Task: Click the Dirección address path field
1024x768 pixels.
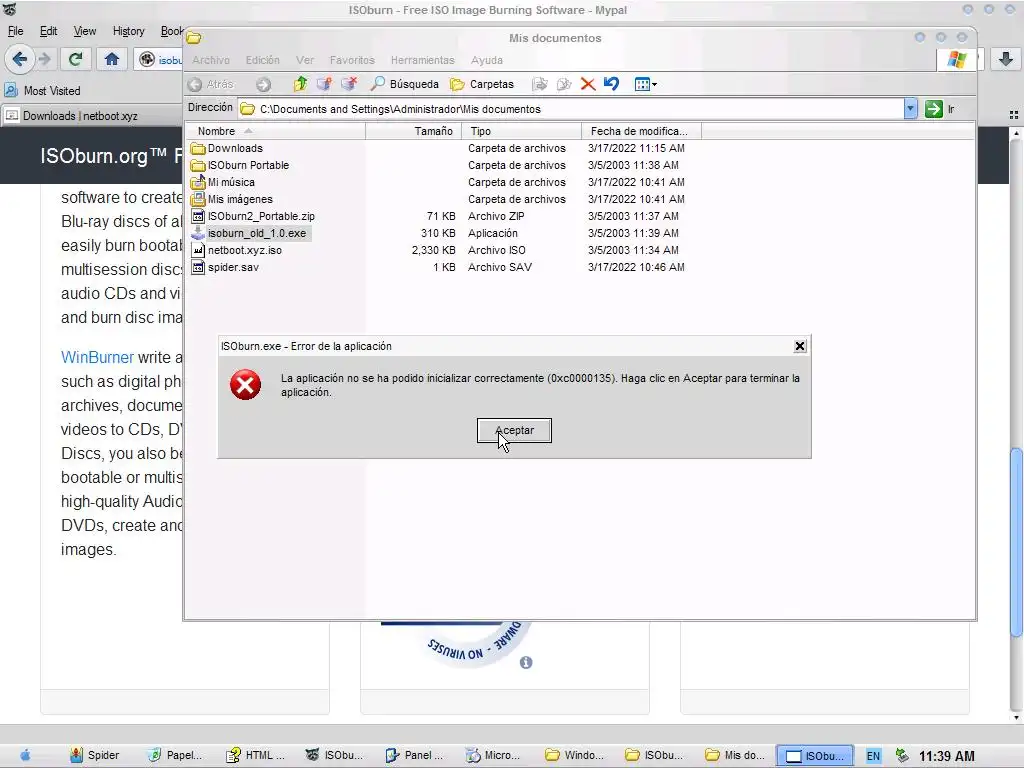Action: (571, 109)
